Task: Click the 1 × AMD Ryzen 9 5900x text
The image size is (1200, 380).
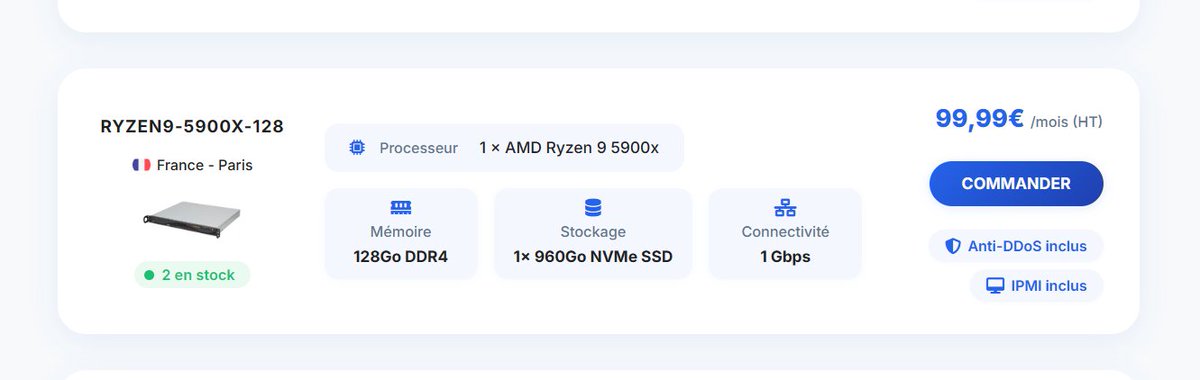Action: (x=569, y=148)
